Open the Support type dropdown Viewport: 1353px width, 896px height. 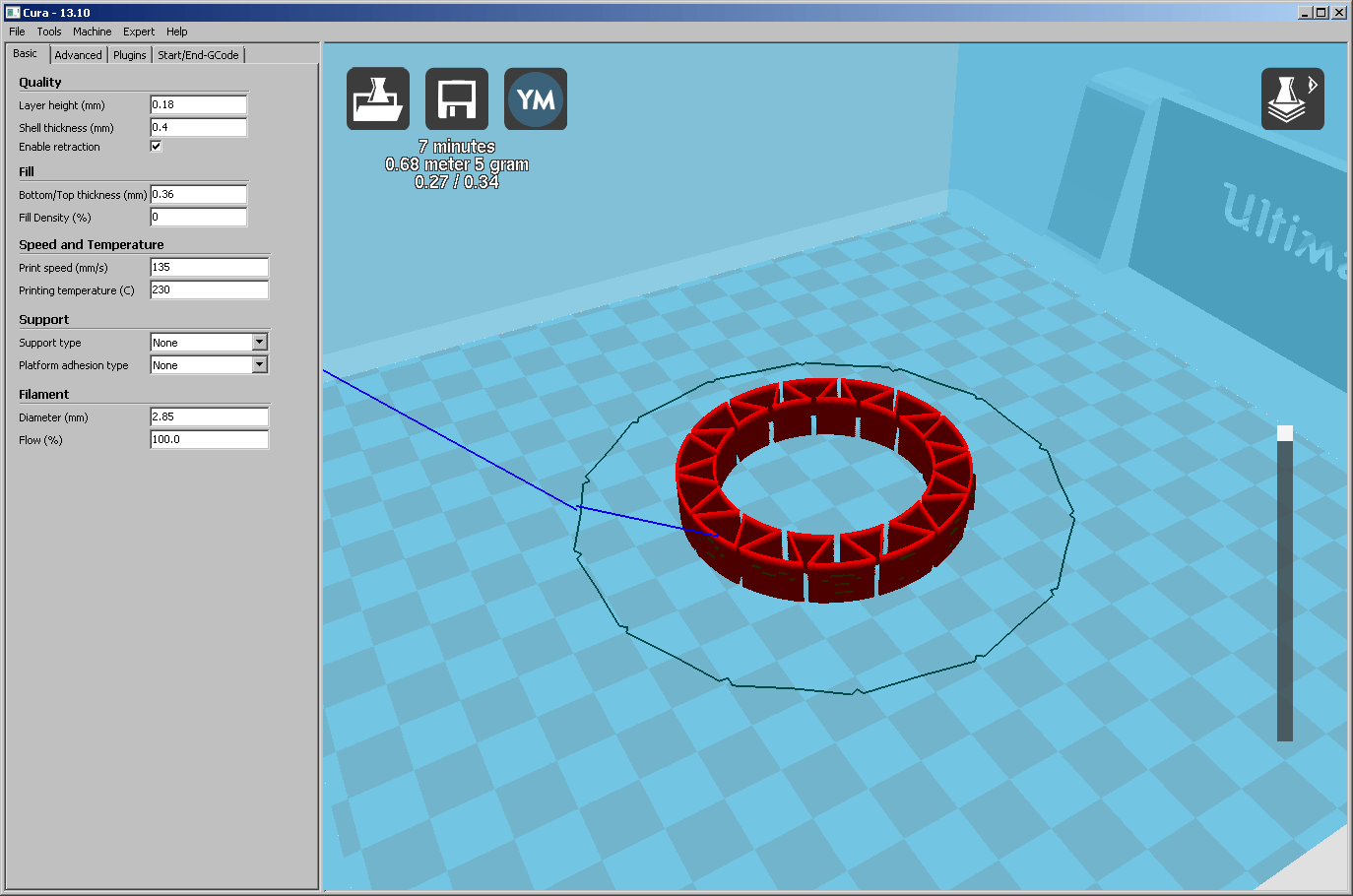point(209,342)
